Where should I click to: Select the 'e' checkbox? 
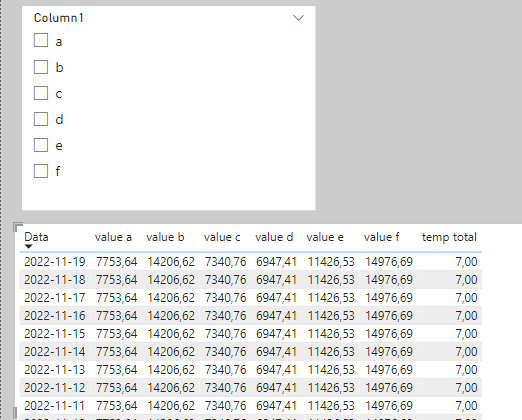(41, 145)
